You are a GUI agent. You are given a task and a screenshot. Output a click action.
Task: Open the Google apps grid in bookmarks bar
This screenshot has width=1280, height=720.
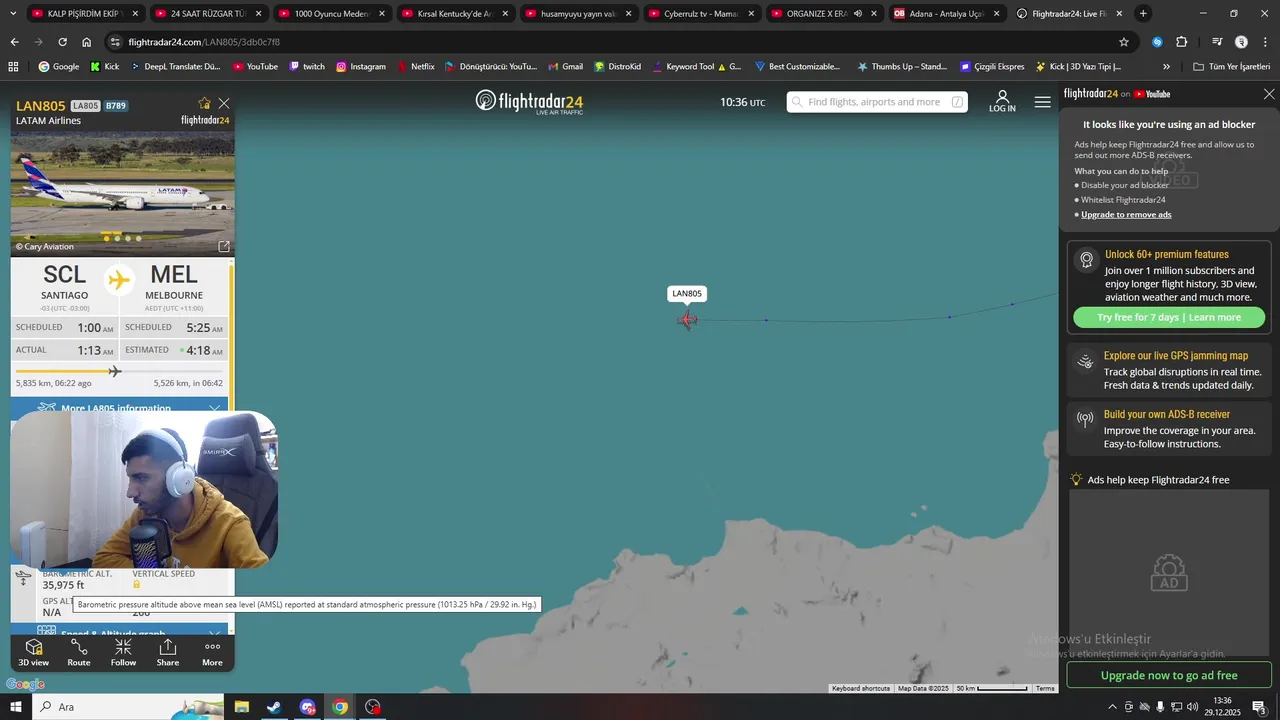[13, 67]
